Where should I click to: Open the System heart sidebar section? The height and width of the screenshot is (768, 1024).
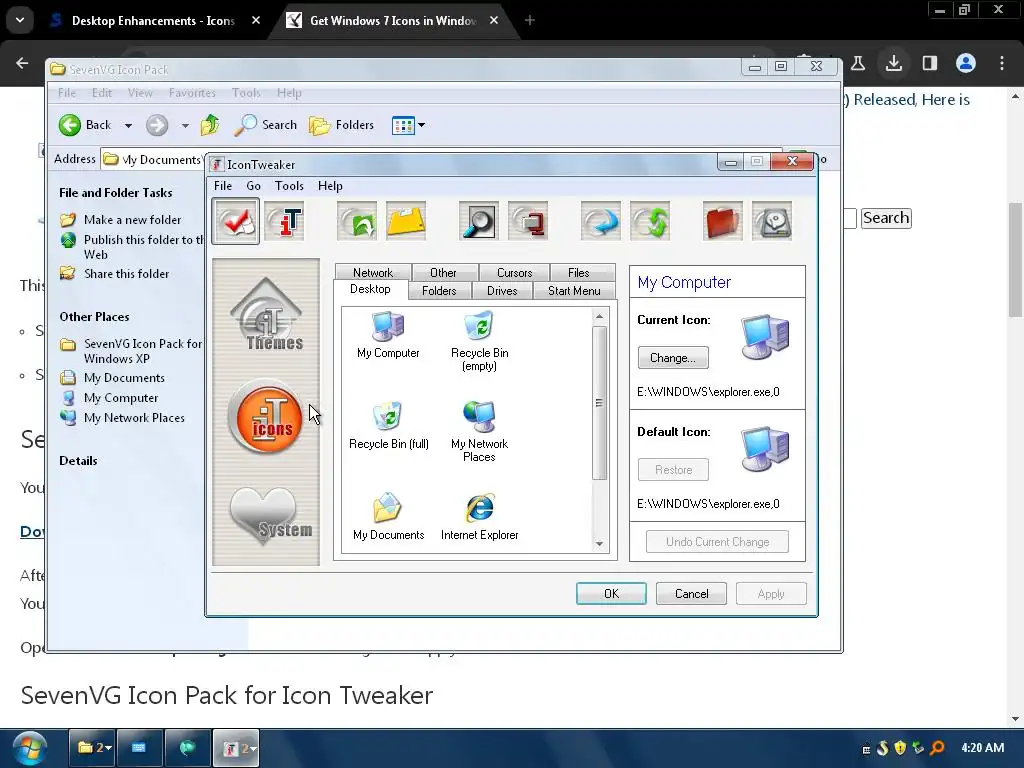(270, 517)
